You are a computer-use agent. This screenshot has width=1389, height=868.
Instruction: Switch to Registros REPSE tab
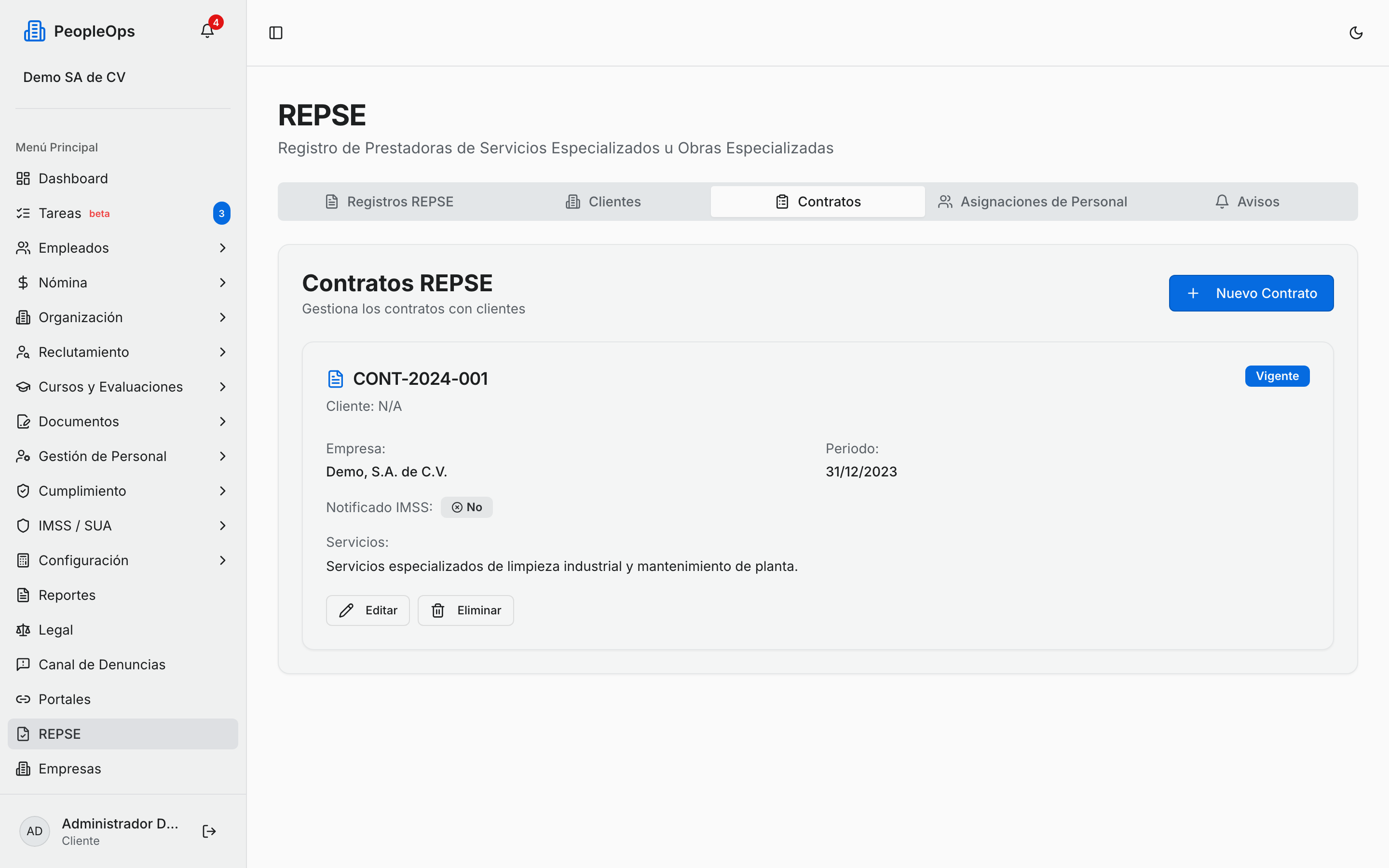[x=389, y=202]
